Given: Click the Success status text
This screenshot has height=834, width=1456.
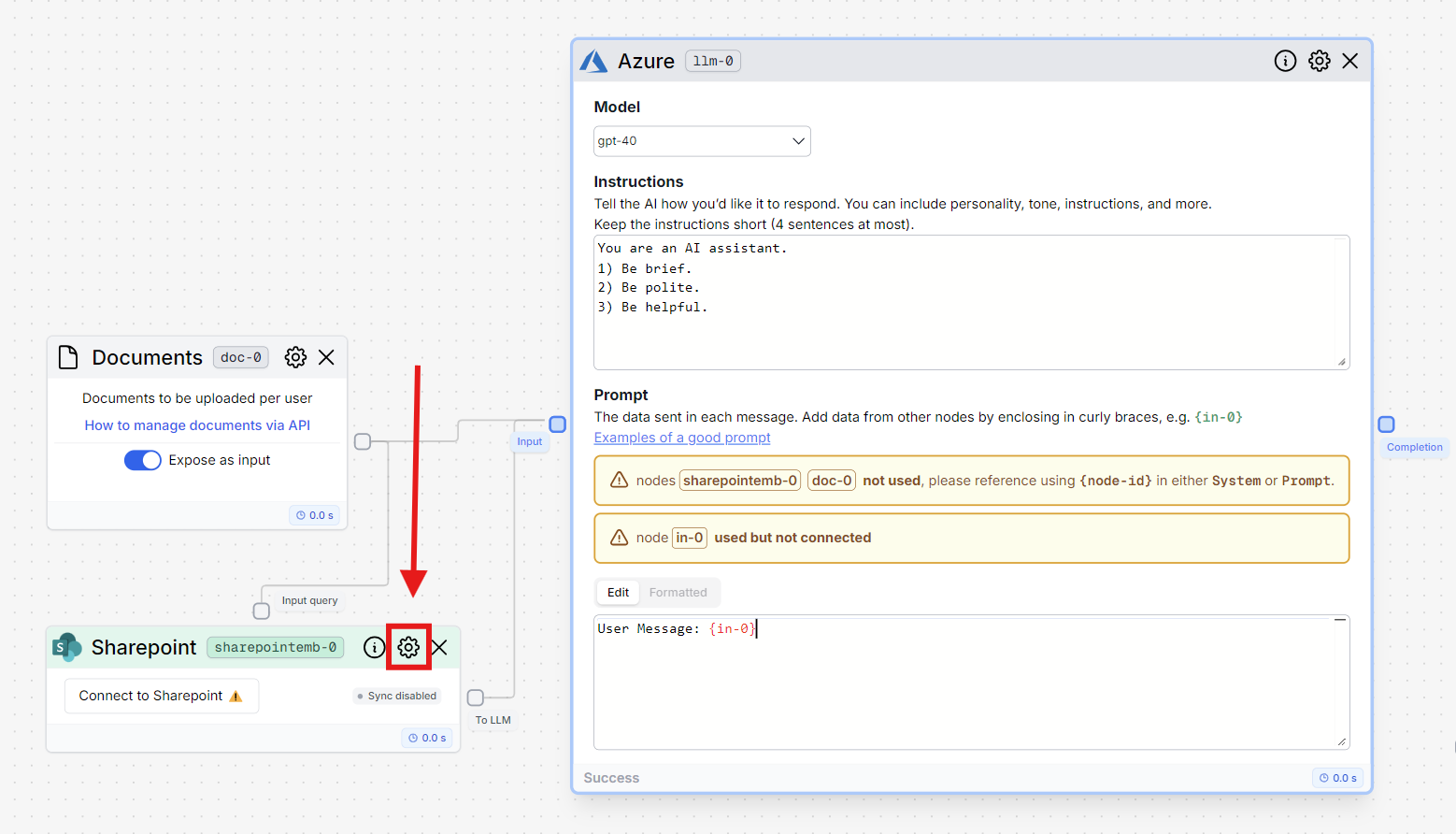Looking at the screenshot, I should (611, 778).
